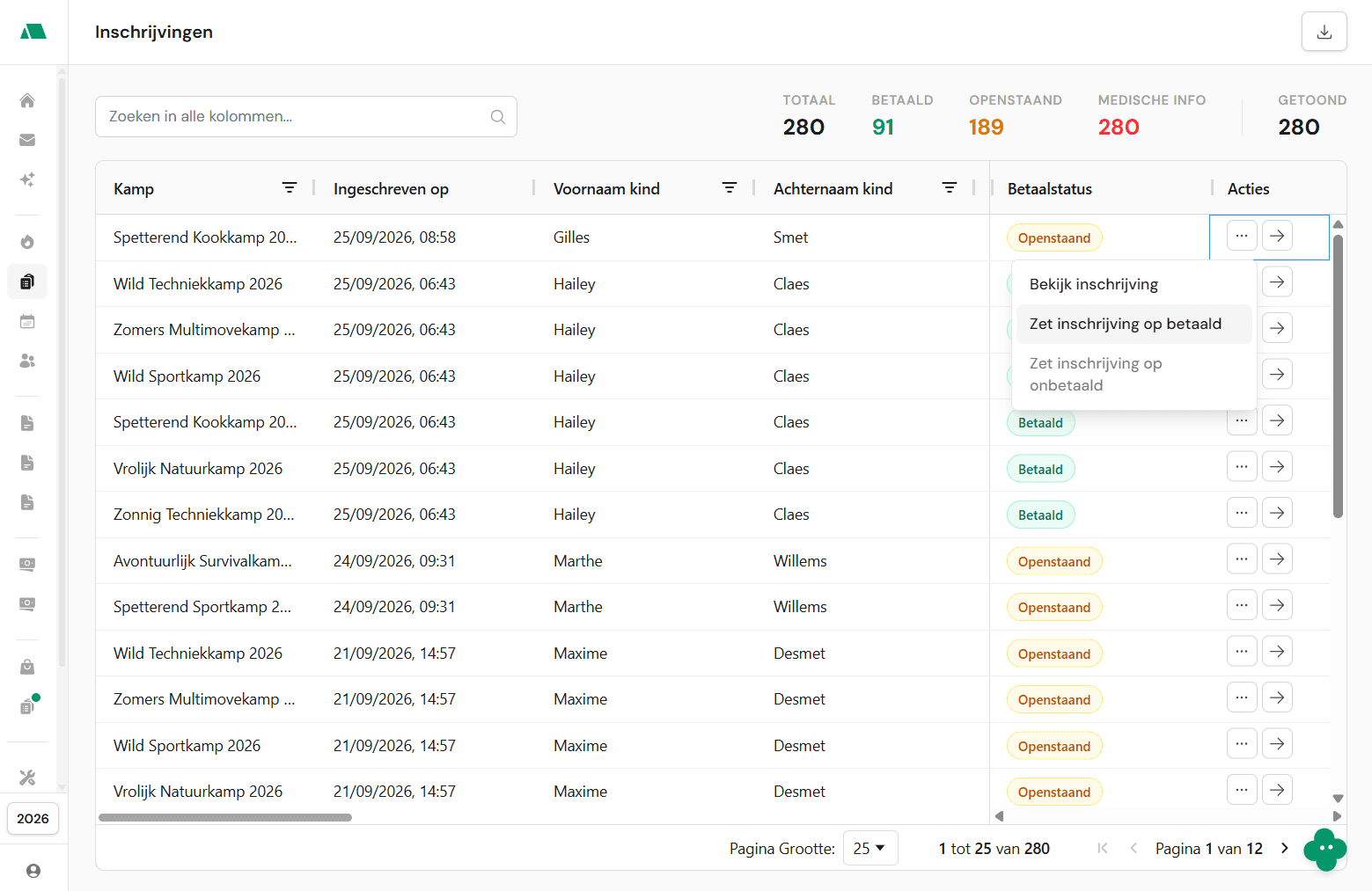
Task: Open Kamp column filter menu
Action: click(x=290, y=187)
